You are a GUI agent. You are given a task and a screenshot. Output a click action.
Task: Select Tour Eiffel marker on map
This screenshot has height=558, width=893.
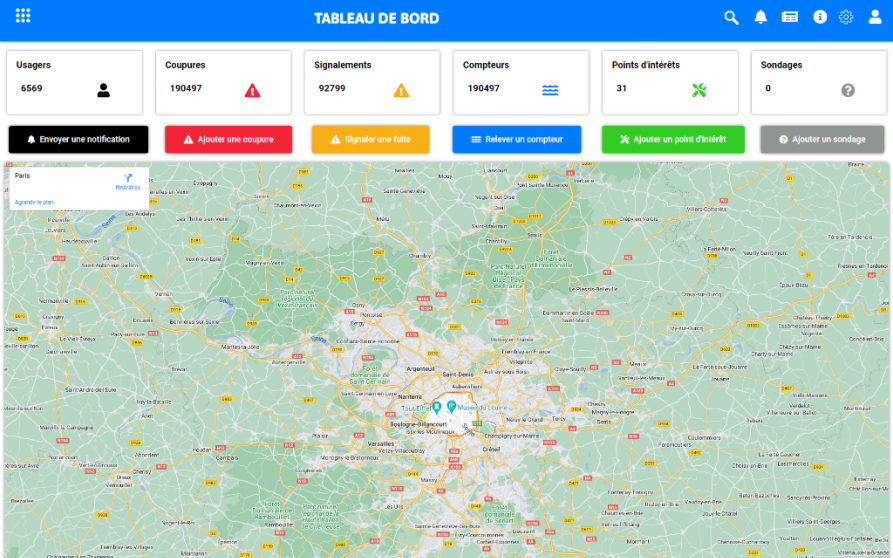tap(437, 407)
